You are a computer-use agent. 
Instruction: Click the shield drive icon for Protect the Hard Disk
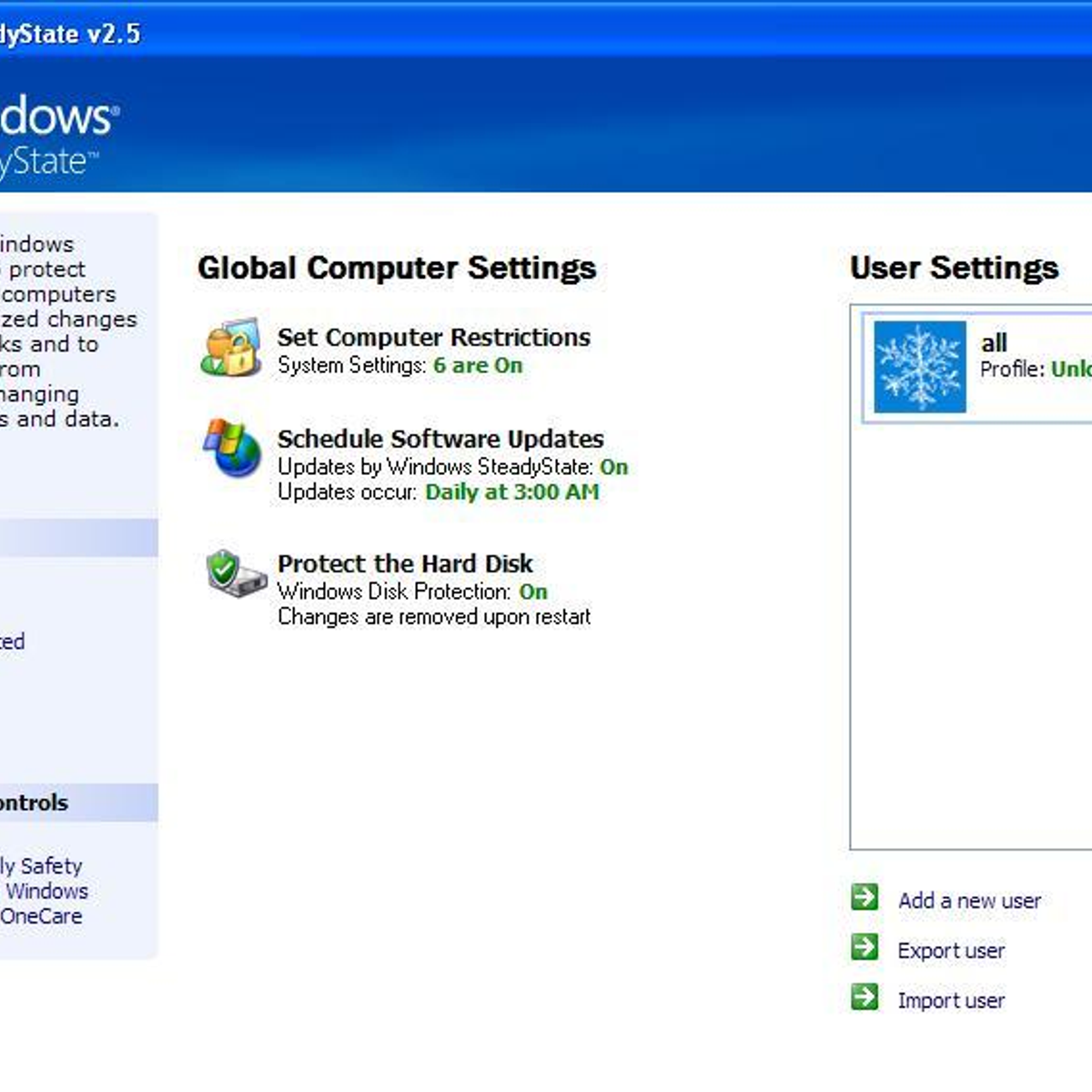pos(234,573)
